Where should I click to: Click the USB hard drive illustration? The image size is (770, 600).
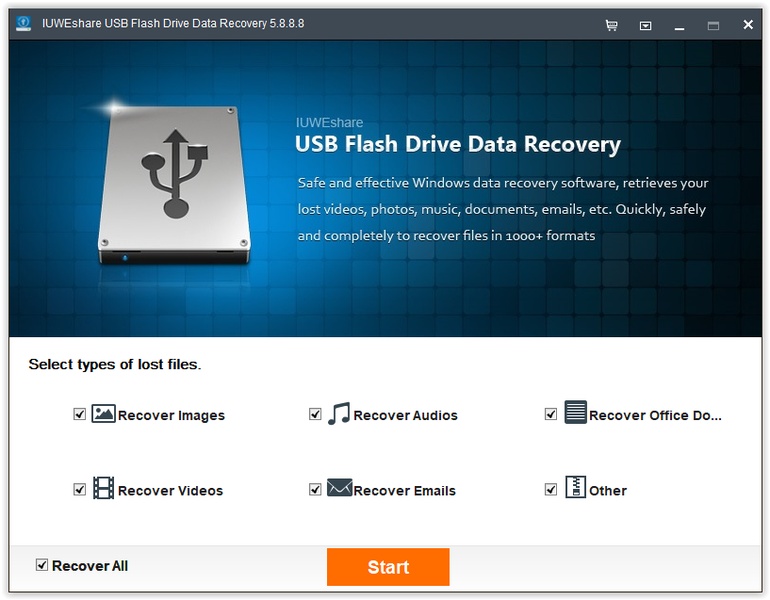click(x=174, y=186)
